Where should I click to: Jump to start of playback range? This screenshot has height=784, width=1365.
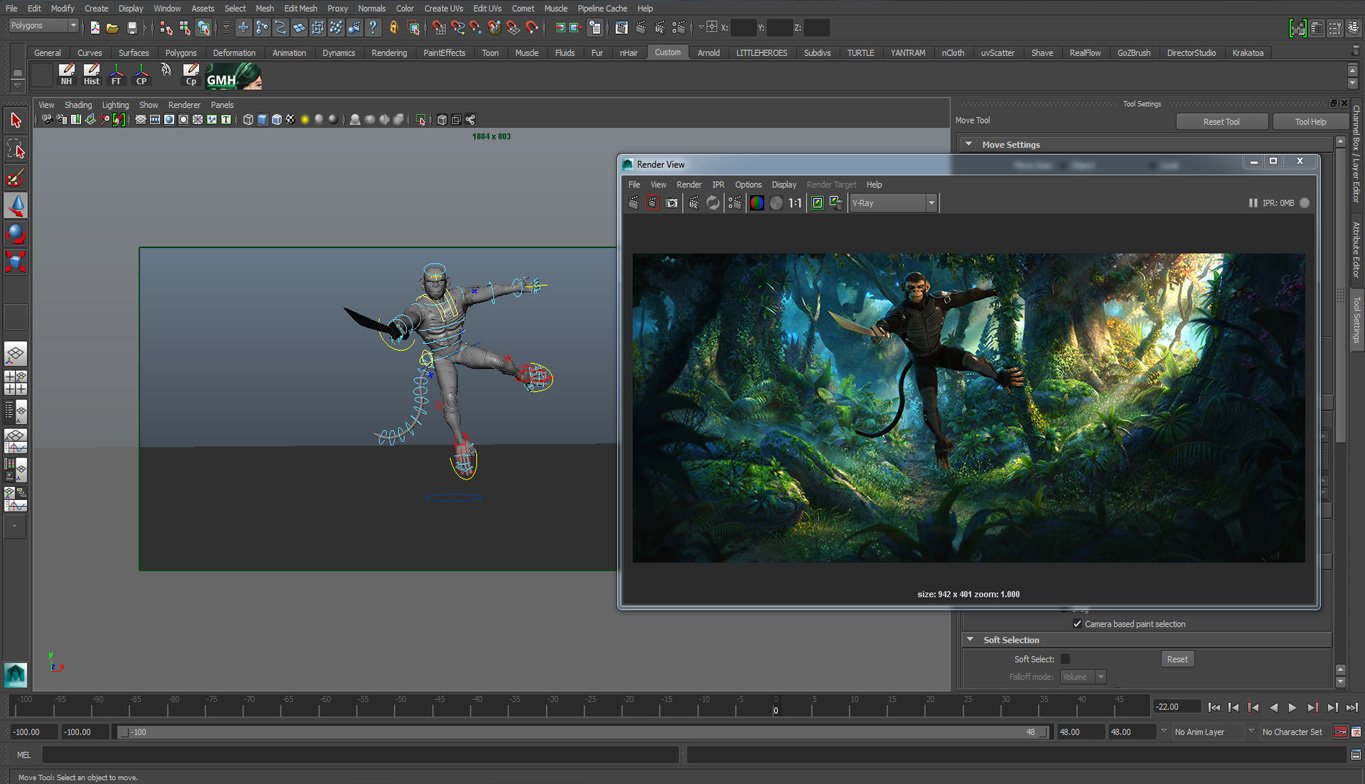coord(1213,707)
